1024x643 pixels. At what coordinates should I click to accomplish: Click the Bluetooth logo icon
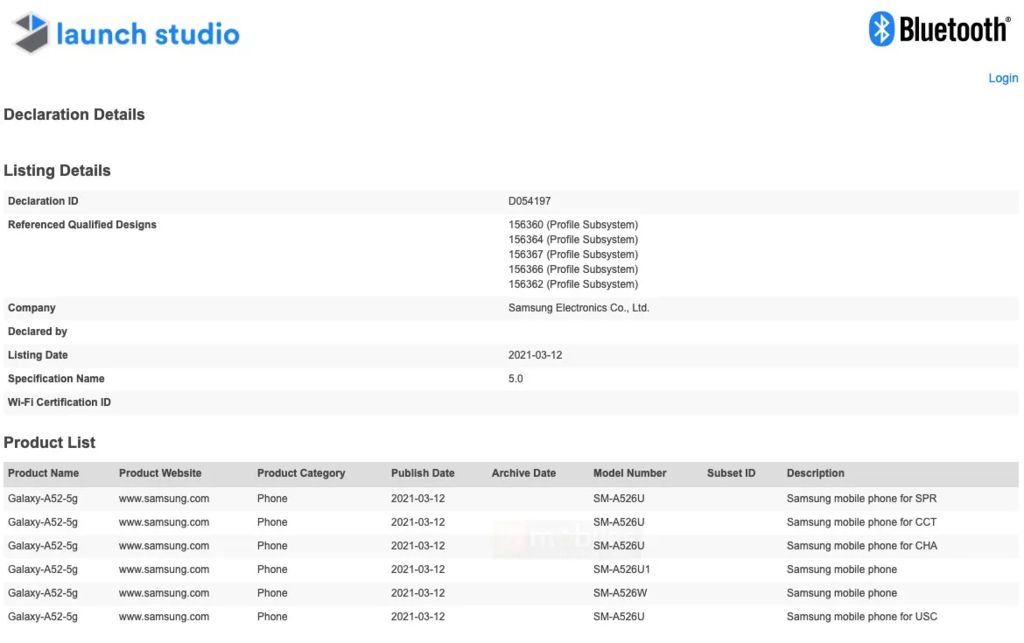[x=880, y=29]
